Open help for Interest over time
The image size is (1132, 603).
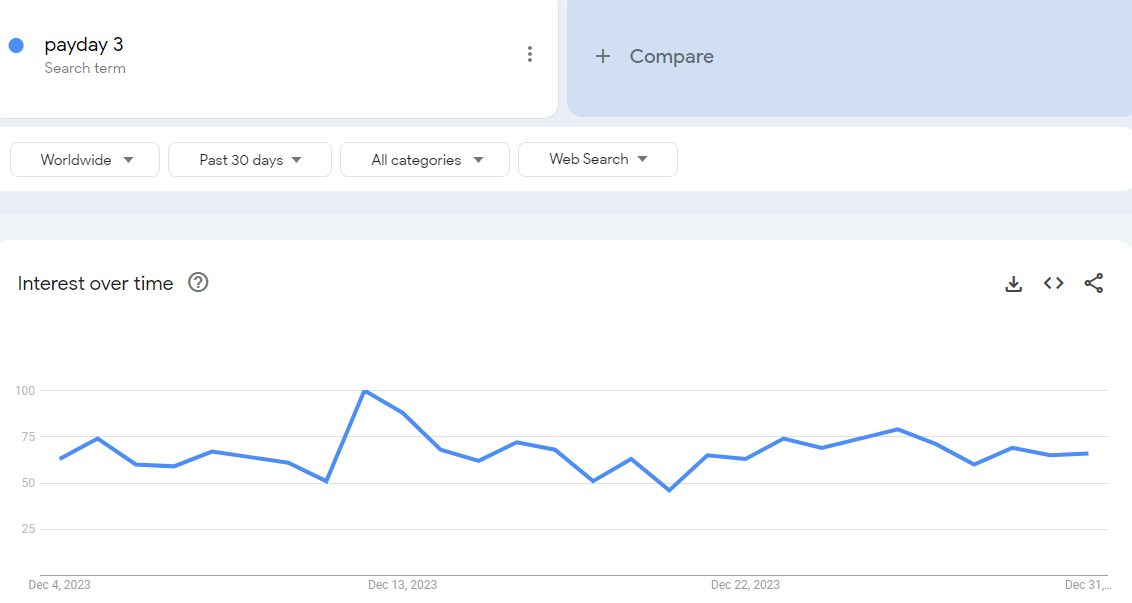198,282
